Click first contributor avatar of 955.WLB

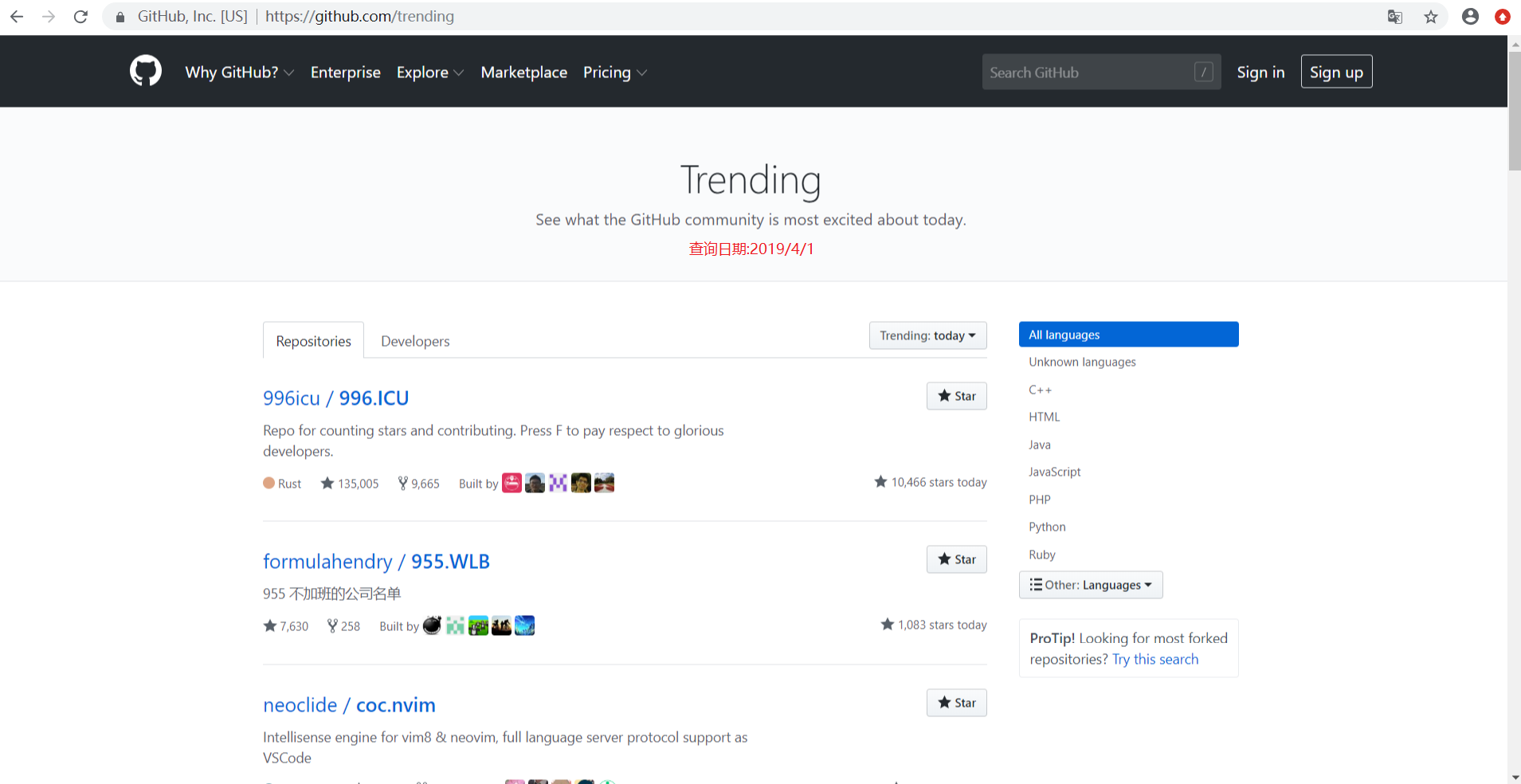(432, 625)
